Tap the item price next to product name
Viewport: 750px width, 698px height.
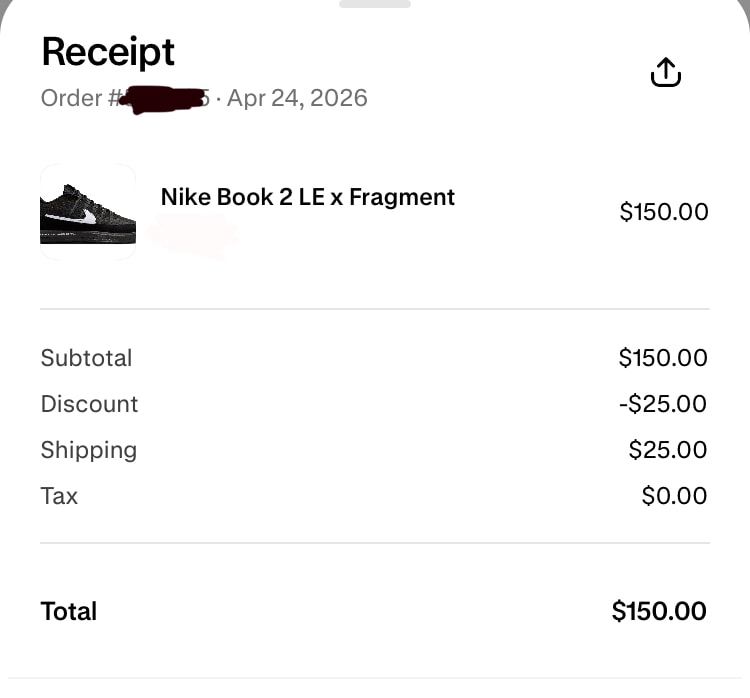pyautogui.click(x=664, y=212)
